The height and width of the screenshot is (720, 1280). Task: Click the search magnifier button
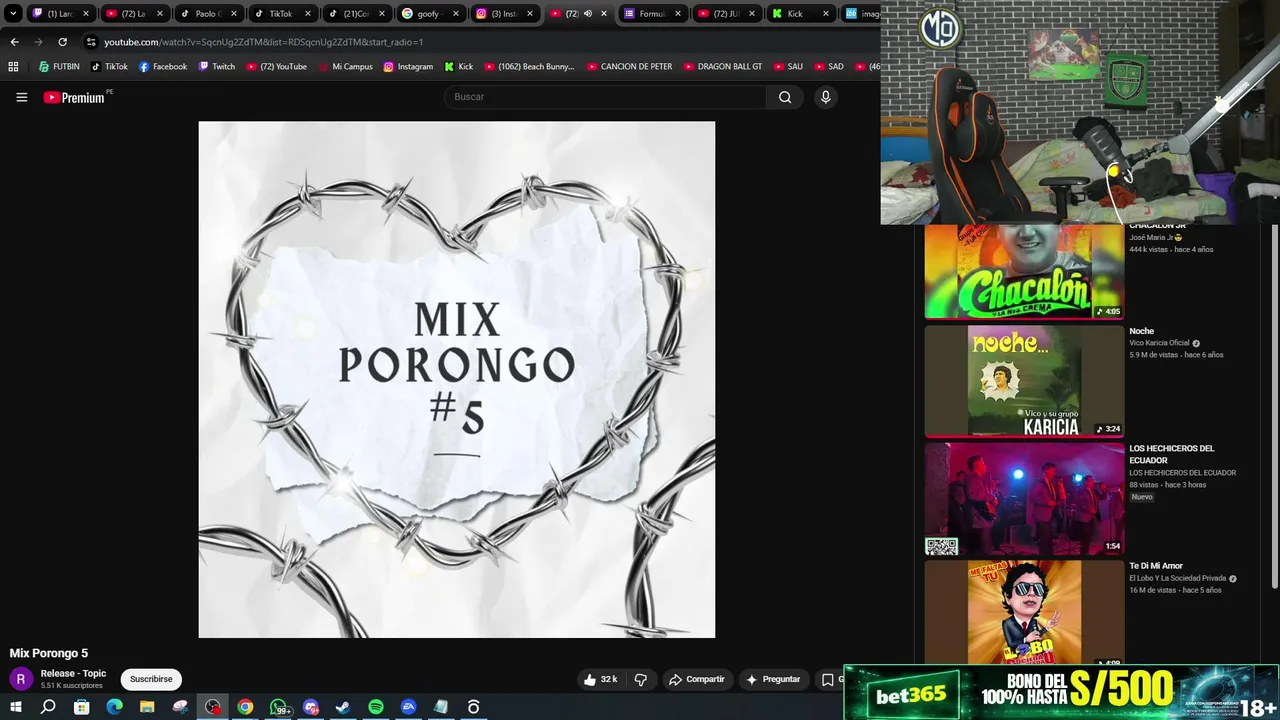click(785, 97)
